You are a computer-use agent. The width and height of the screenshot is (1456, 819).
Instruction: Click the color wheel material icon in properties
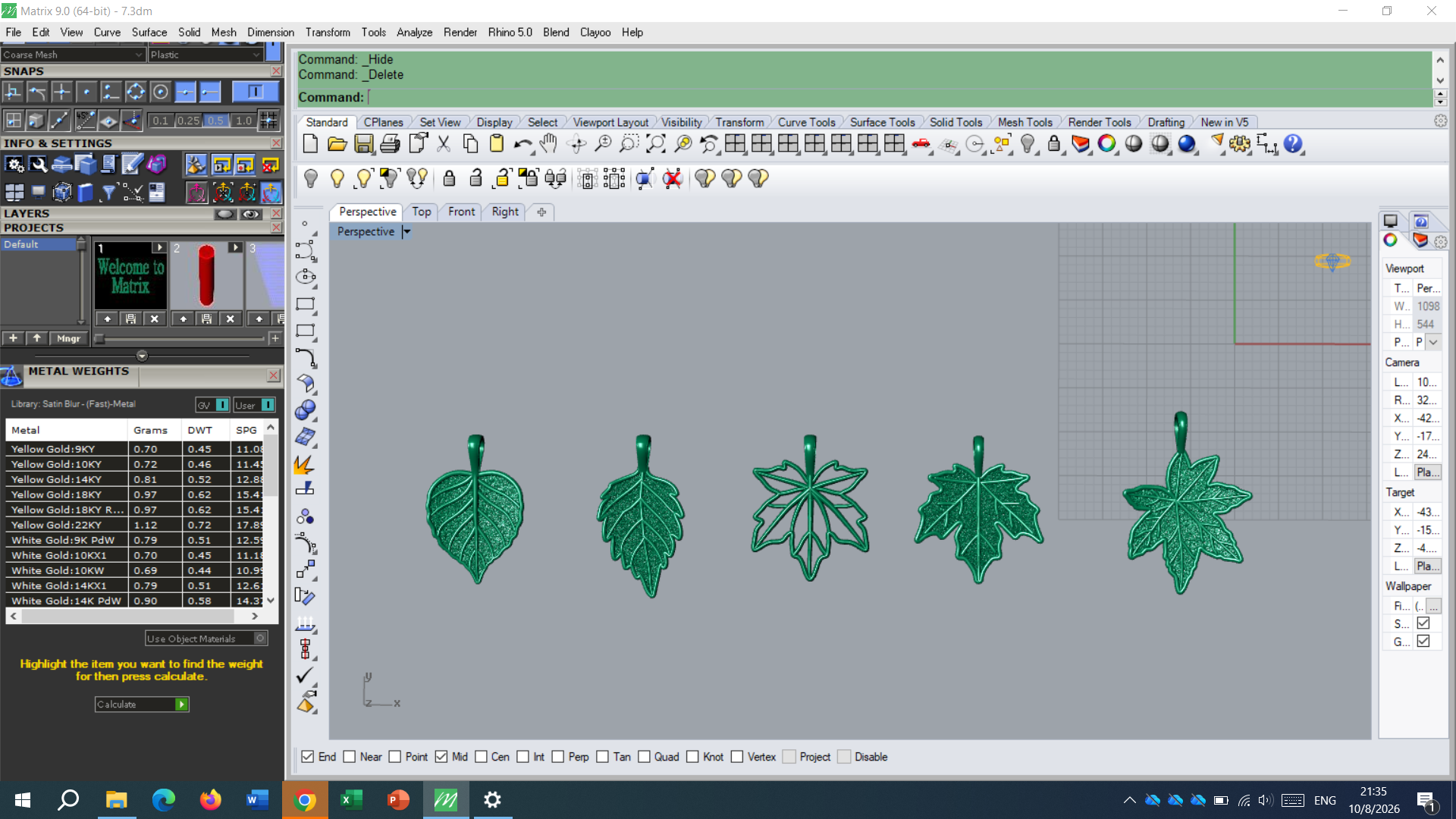(1390, 240)
